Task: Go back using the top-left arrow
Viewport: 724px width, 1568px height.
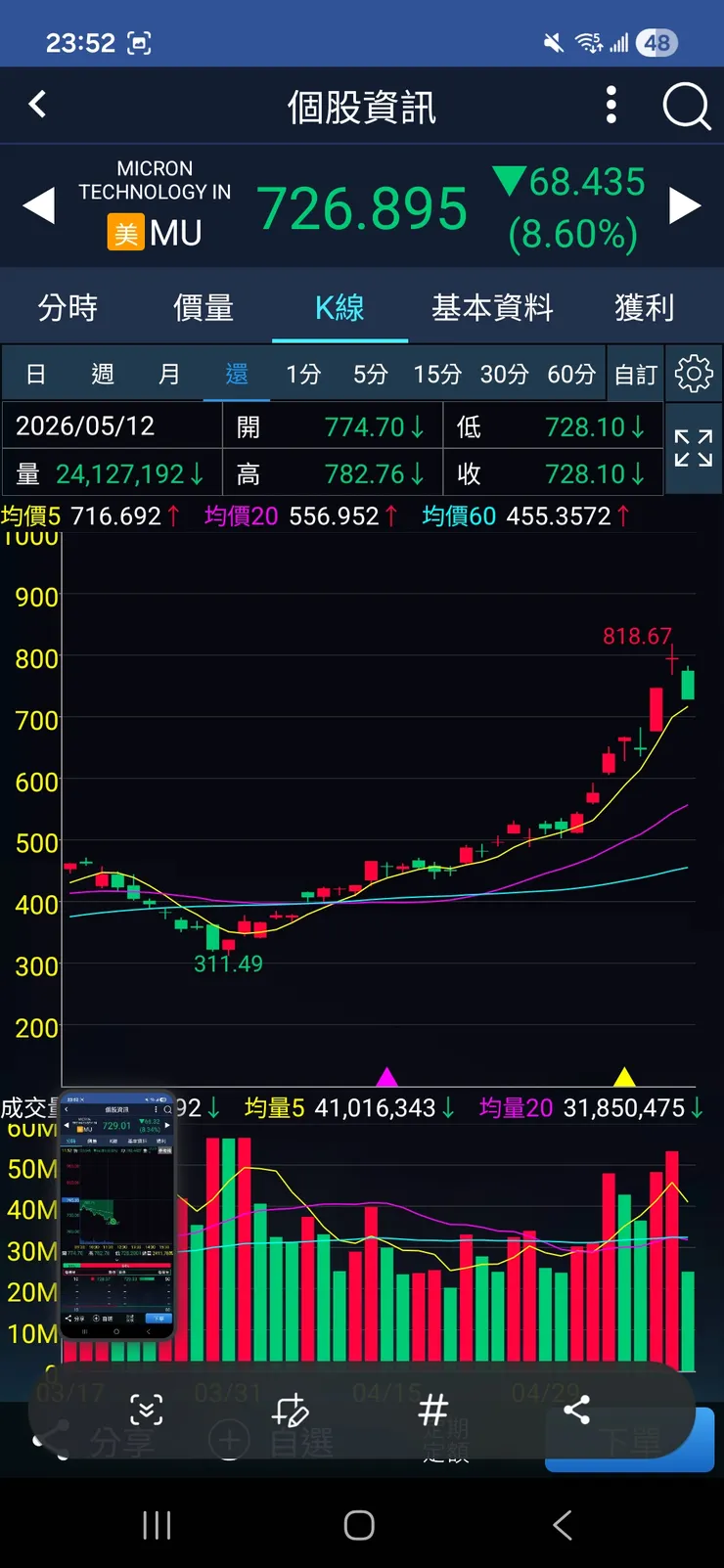Action: [37, 104]
